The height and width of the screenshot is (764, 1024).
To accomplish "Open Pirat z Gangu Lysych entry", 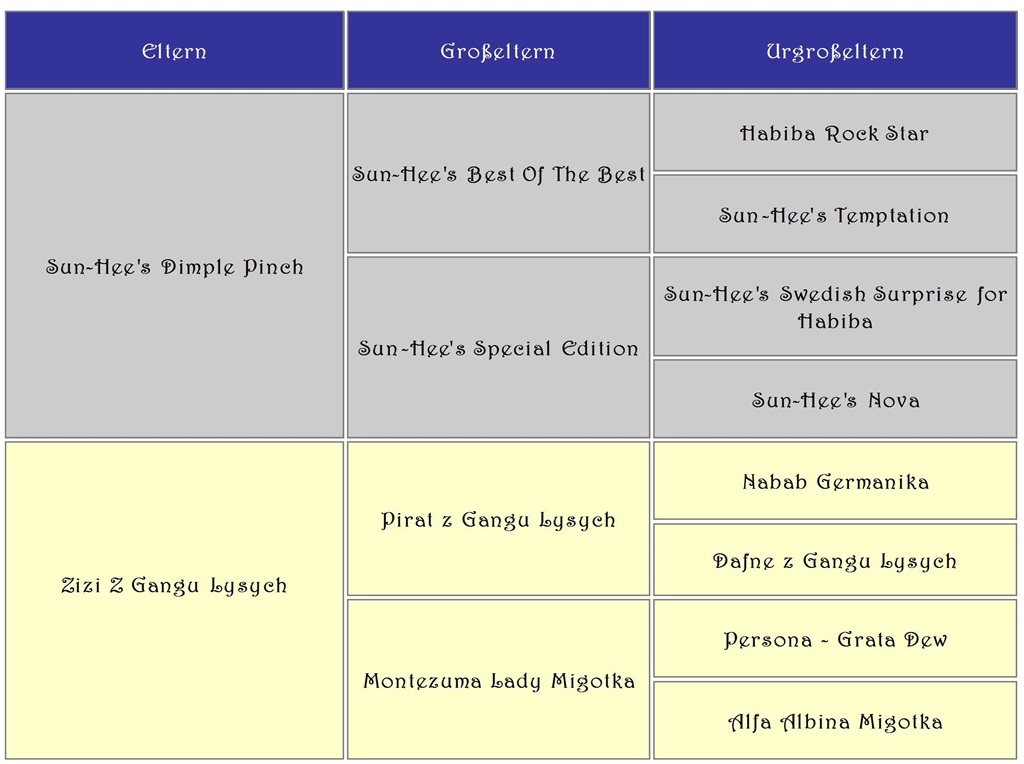I will (498, 520).
